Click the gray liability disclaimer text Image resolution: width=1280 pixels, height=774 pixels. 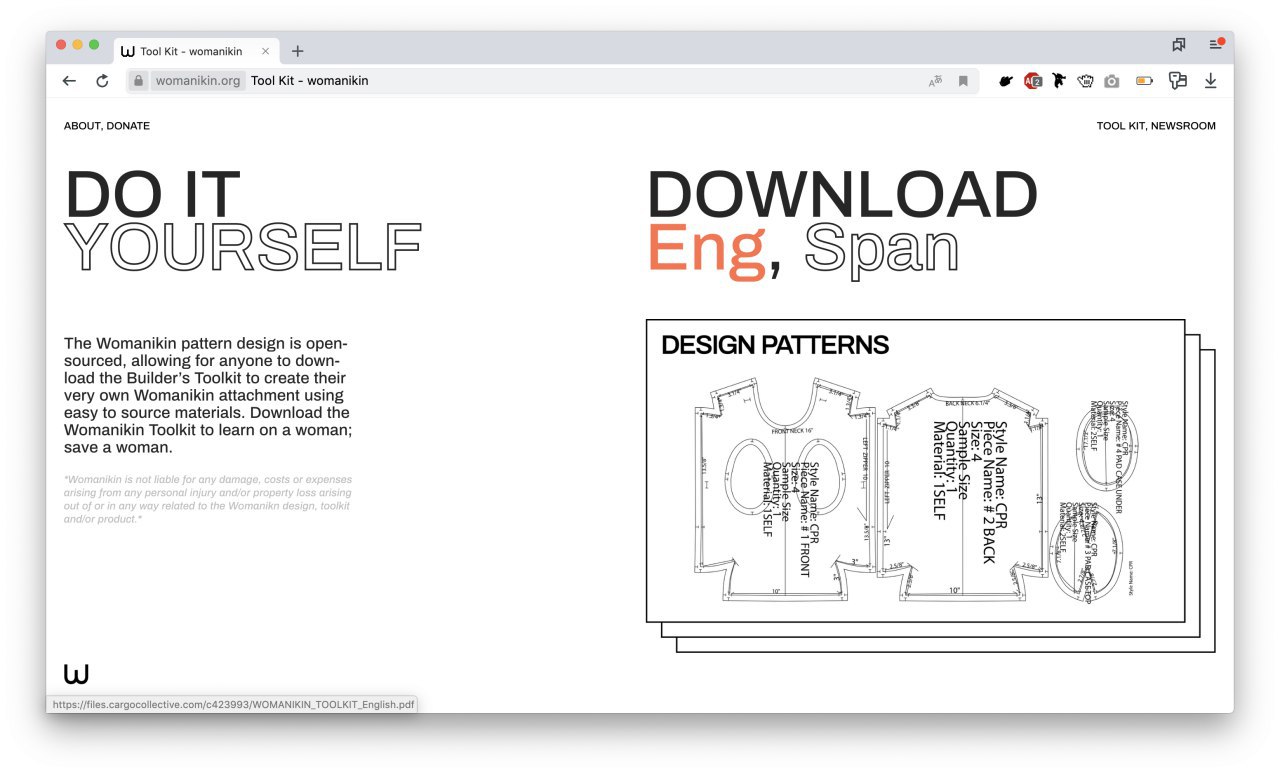coord(208,499)
